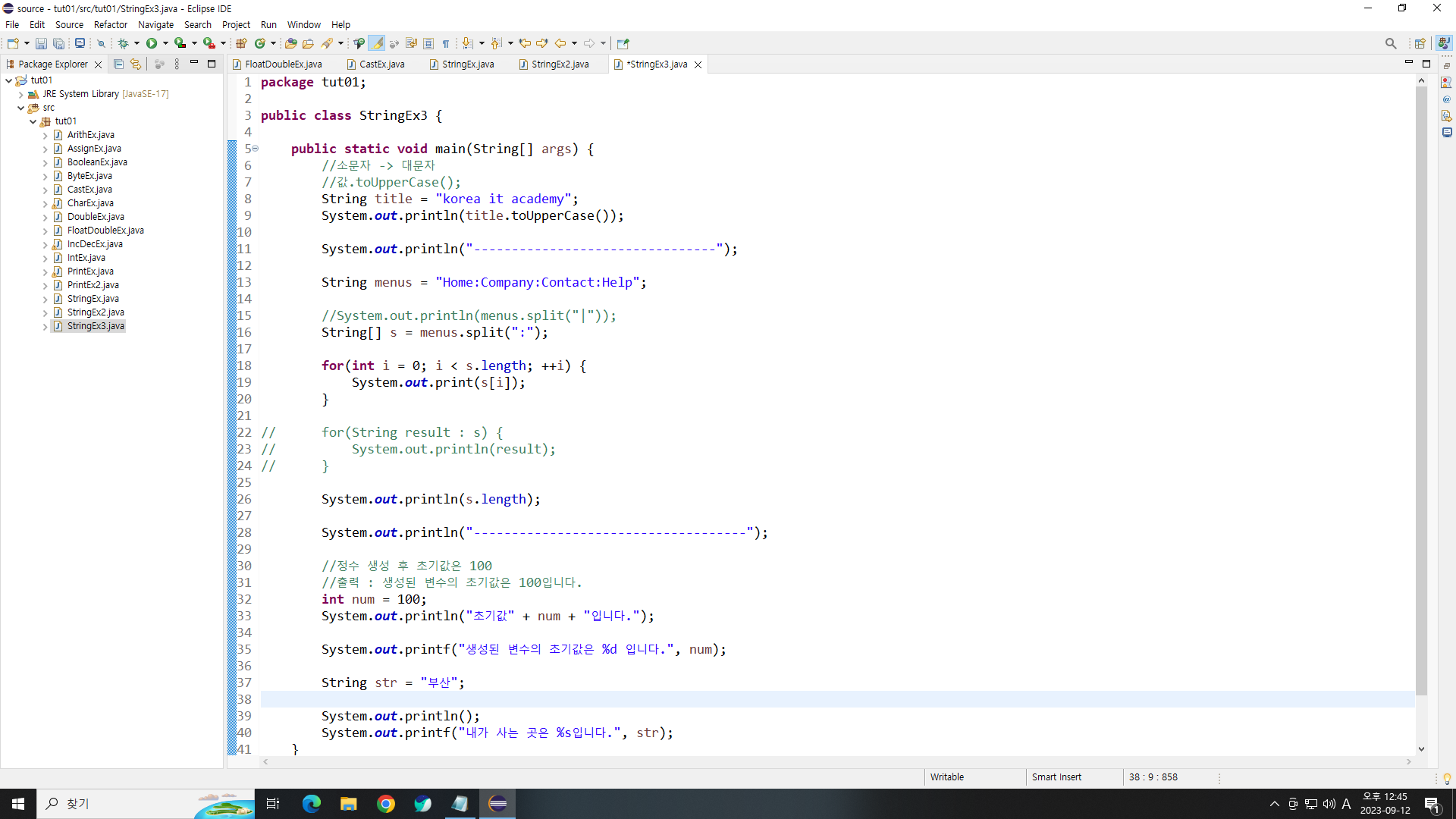Click the toolbar Search magnifier icon

(x=1390, y=44)
